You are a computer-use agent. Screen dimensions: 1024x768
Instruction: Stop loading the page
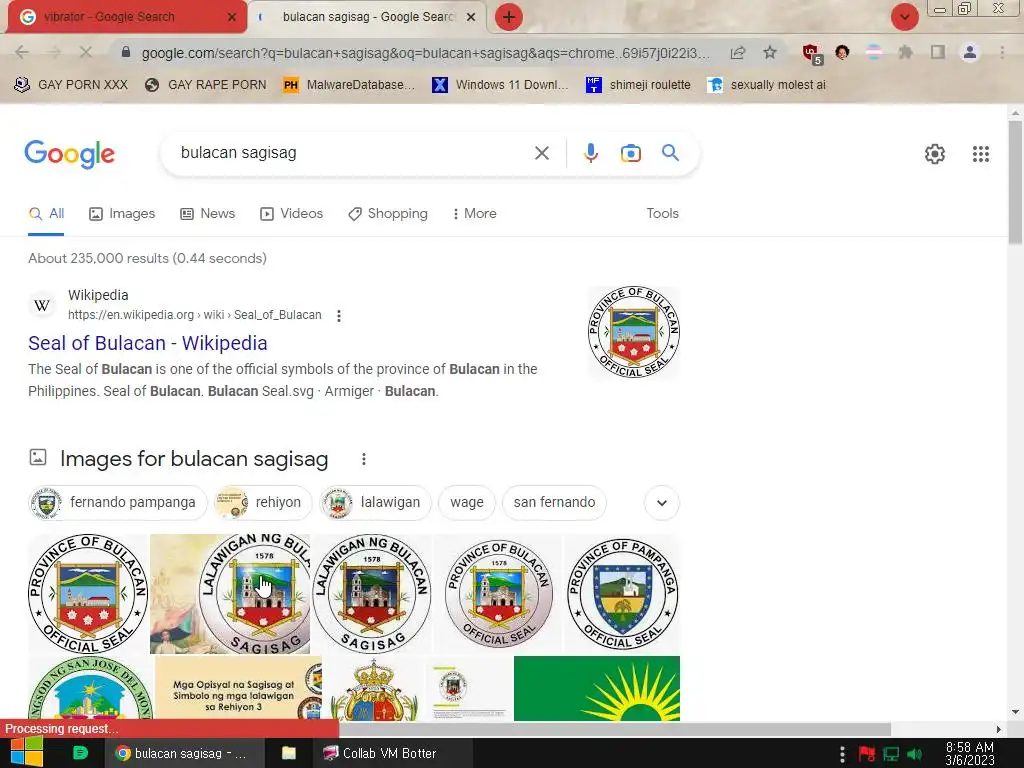pyautogui.click(x=86, y=52)
